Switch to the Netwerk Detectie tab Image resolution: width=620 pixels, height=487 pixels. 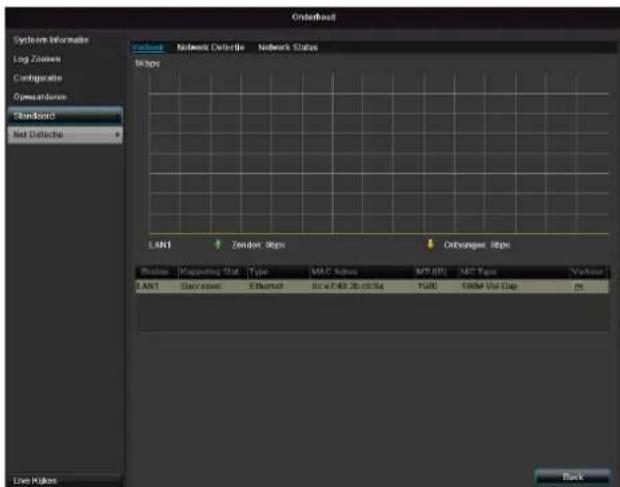coord(211,47)
